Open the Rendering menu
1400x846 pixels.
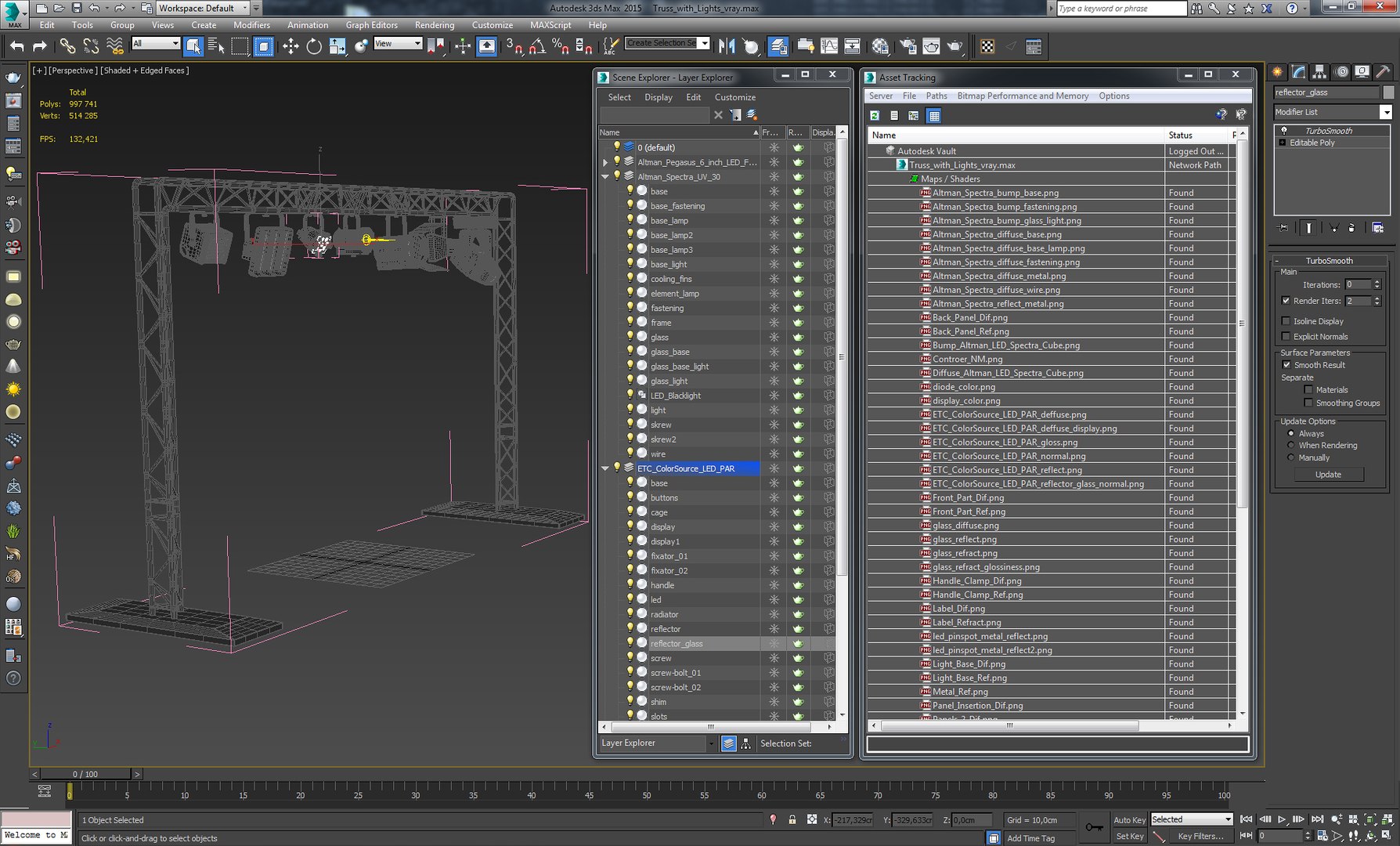[x=434, y=25]
